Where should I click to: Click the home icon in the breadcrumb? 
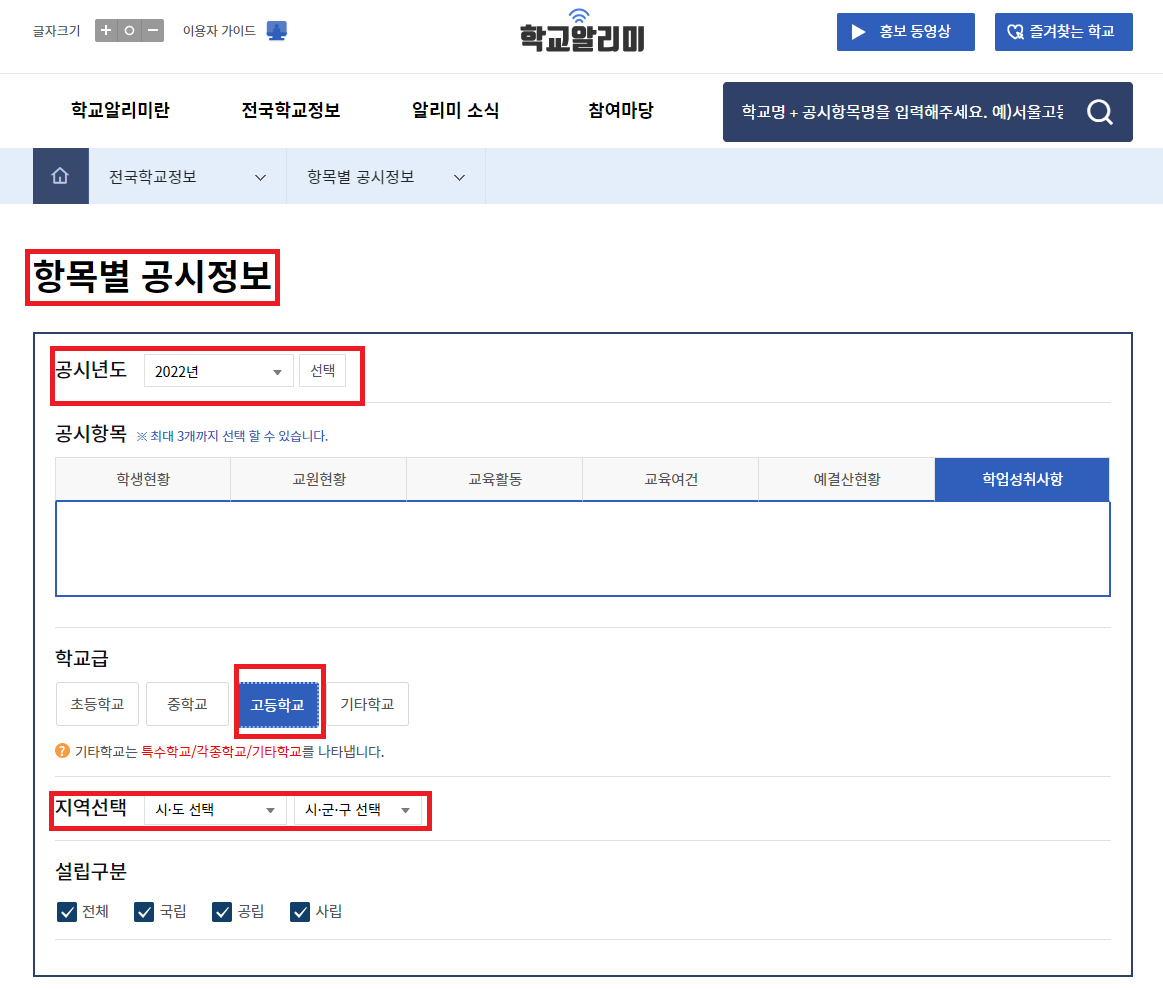point(61,176)
